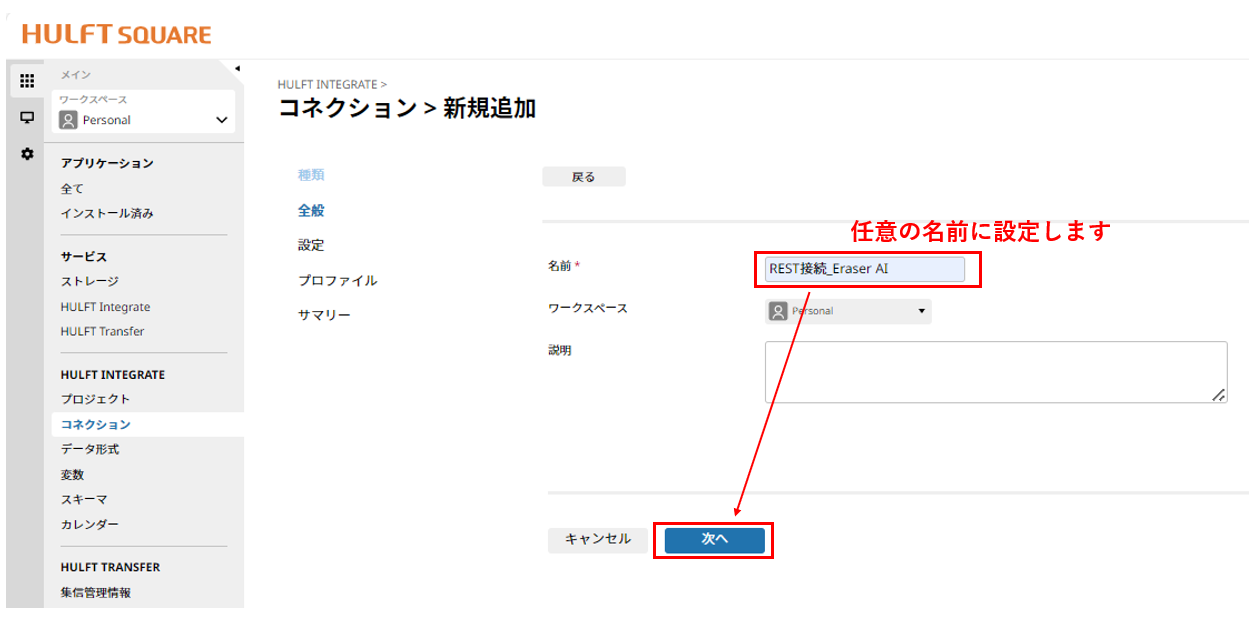Open カレンダー in sidebar
The width and height of the screenshot is (1249, 624).
(x=89, y=525)
